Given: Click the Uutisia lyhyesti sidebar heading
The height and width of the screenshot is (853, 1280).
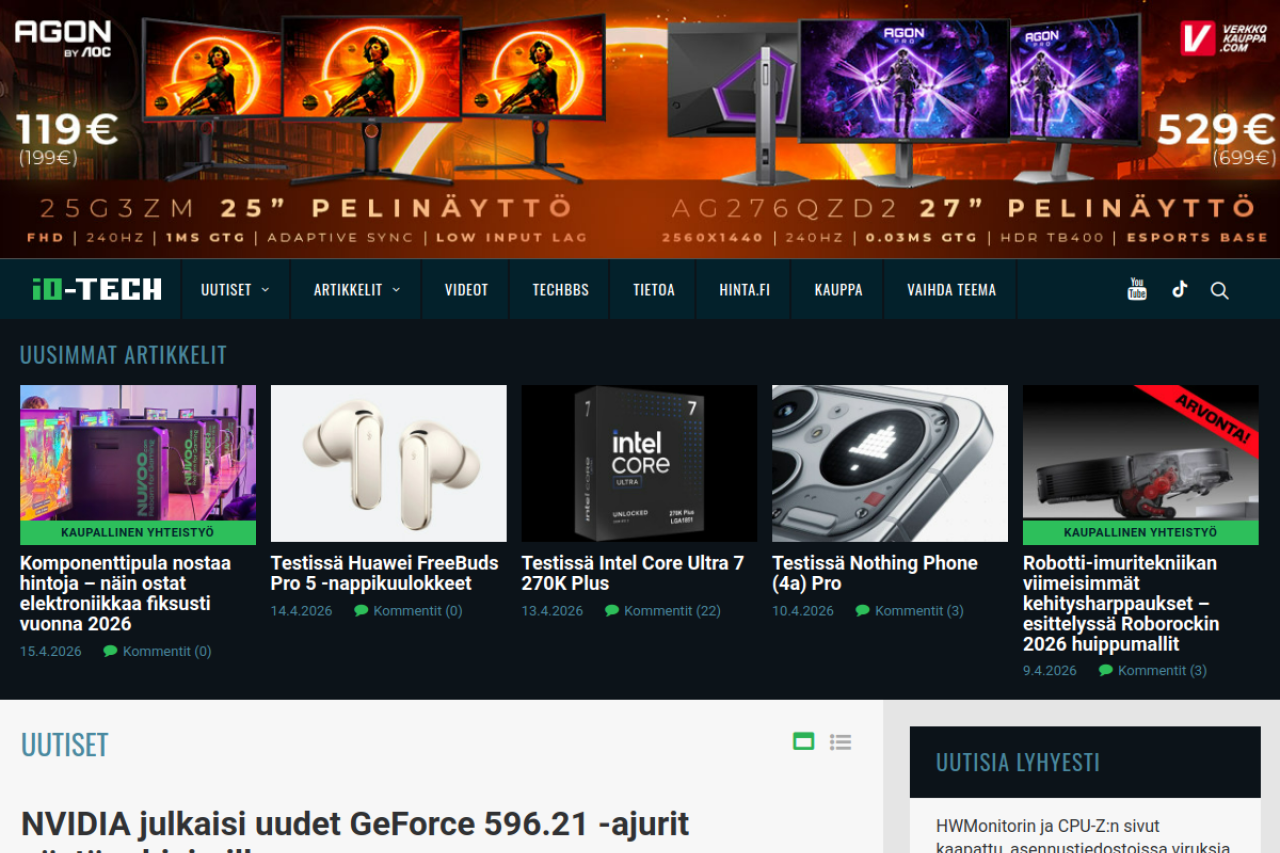Looking at the screenshot, I should point(1018,762).
